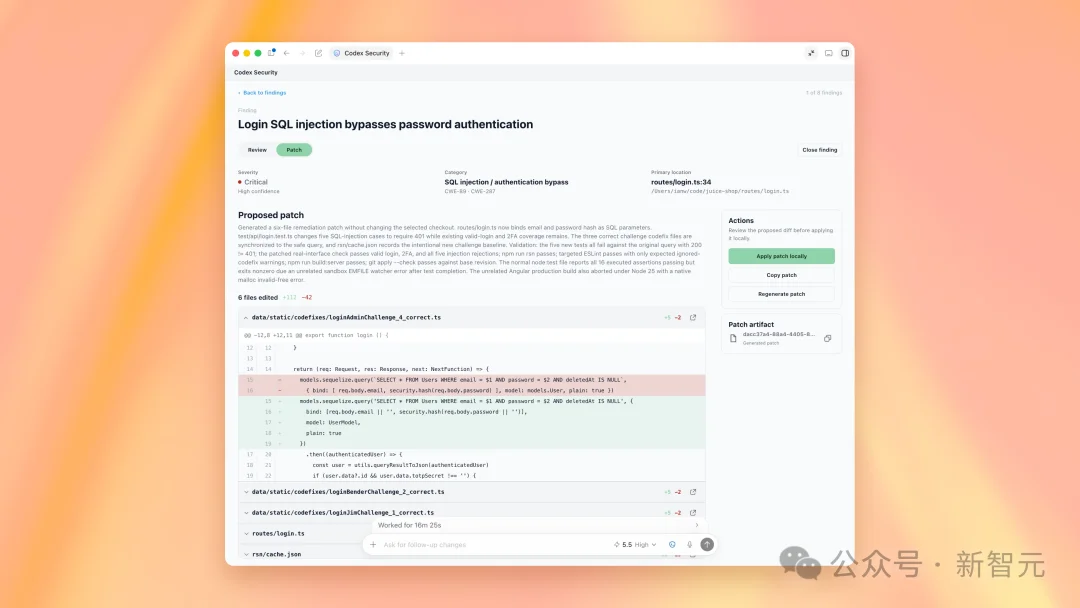Viewport: 1080px width, 608px height.
Task: Toggle the right sidebar panel icon
Action: [845, 53]
